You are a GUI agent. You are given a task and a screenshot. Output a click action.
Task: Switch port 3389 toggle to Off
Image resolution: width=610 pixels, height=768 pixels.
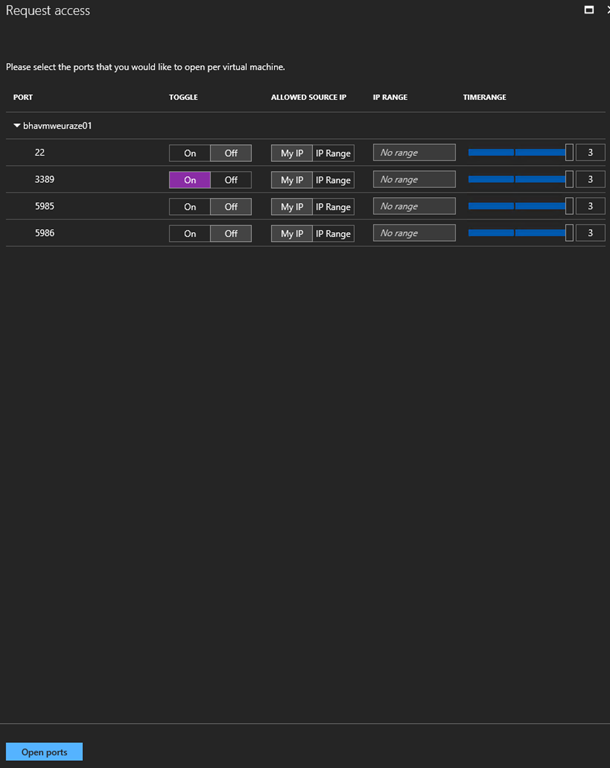231,180
